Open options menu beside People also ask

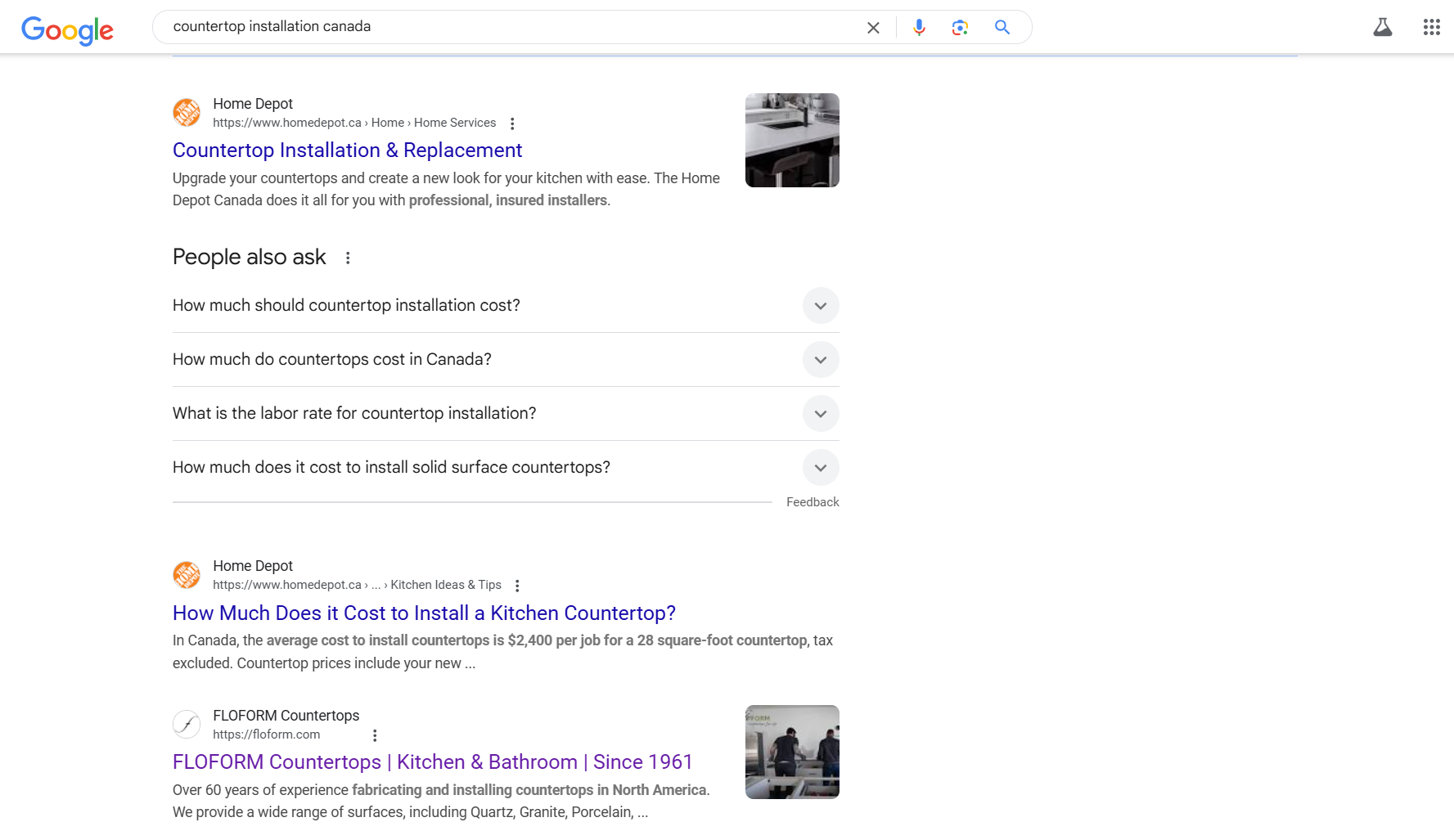pos(348,258)
